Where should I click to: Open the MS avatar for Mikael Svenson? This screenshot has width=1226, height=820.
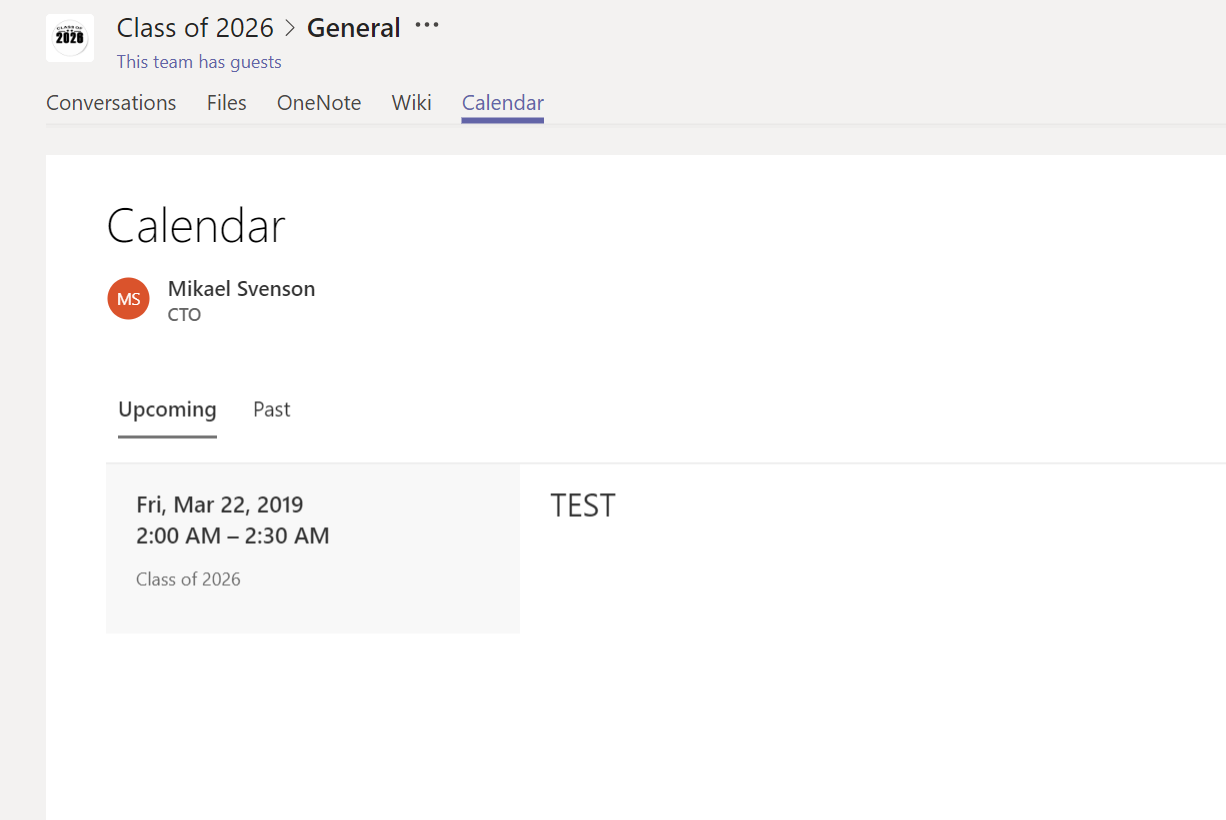pos(128,298)
